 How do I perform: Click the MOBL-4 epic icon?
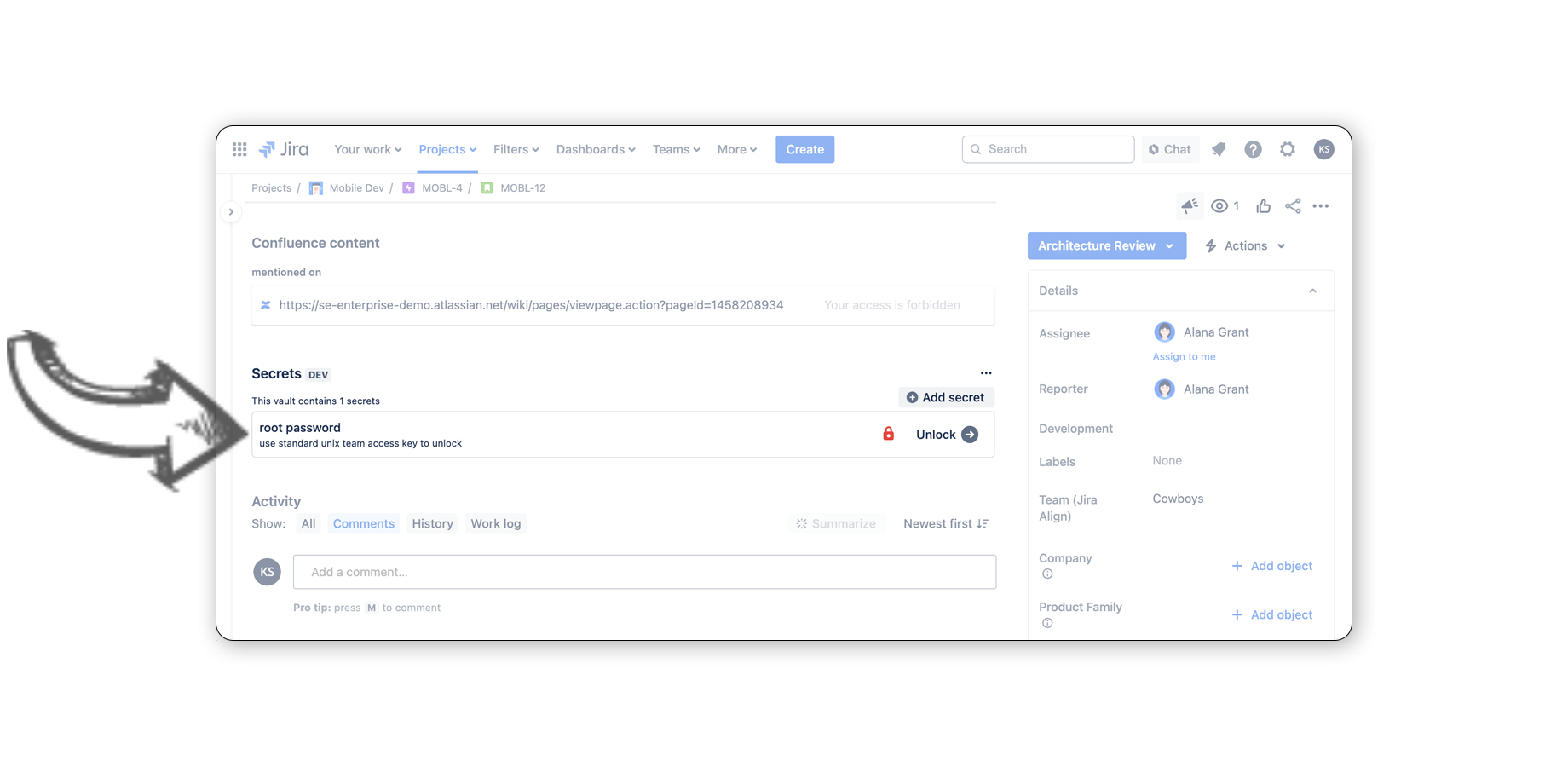click(408, 188)
